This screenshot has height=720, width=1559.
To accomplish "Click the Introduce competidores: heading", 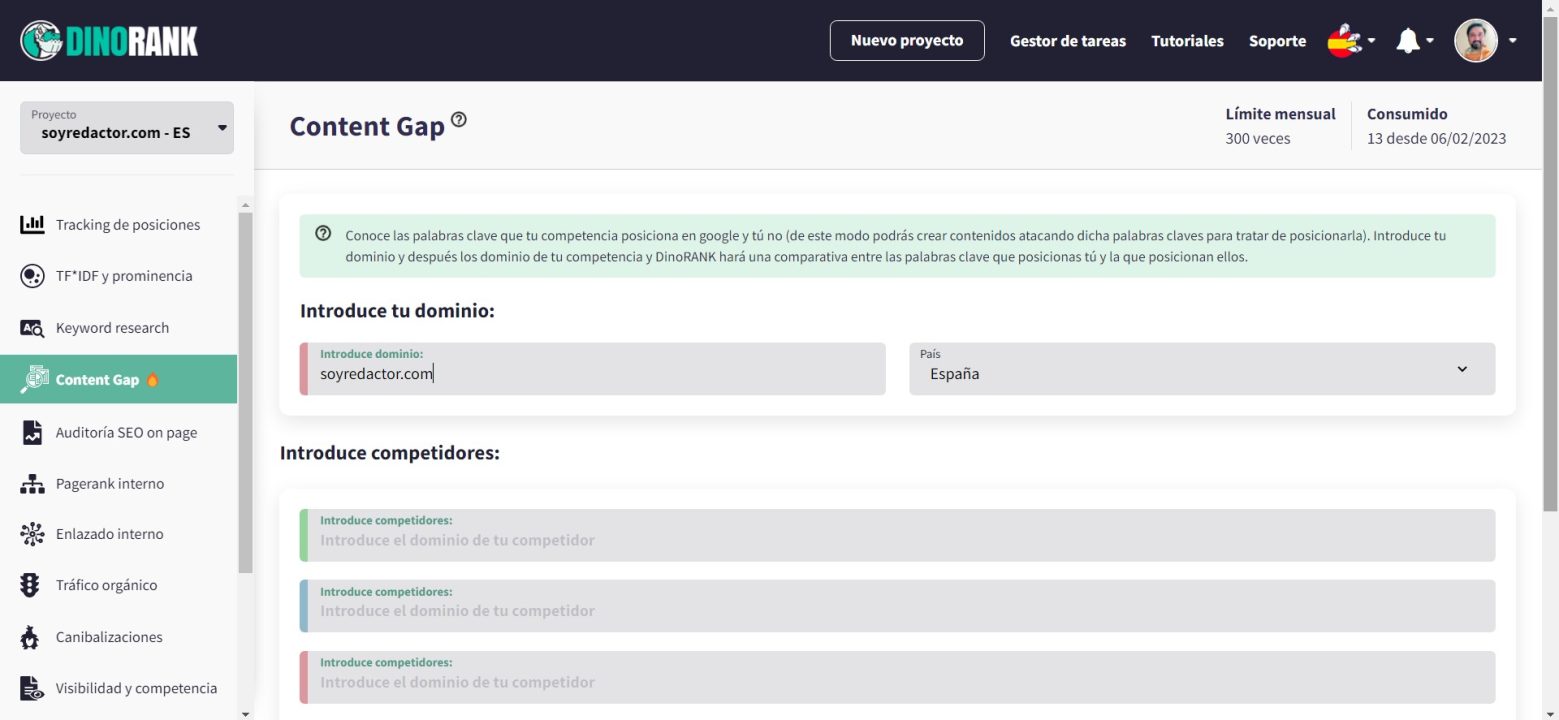I will tap(390, 453).
